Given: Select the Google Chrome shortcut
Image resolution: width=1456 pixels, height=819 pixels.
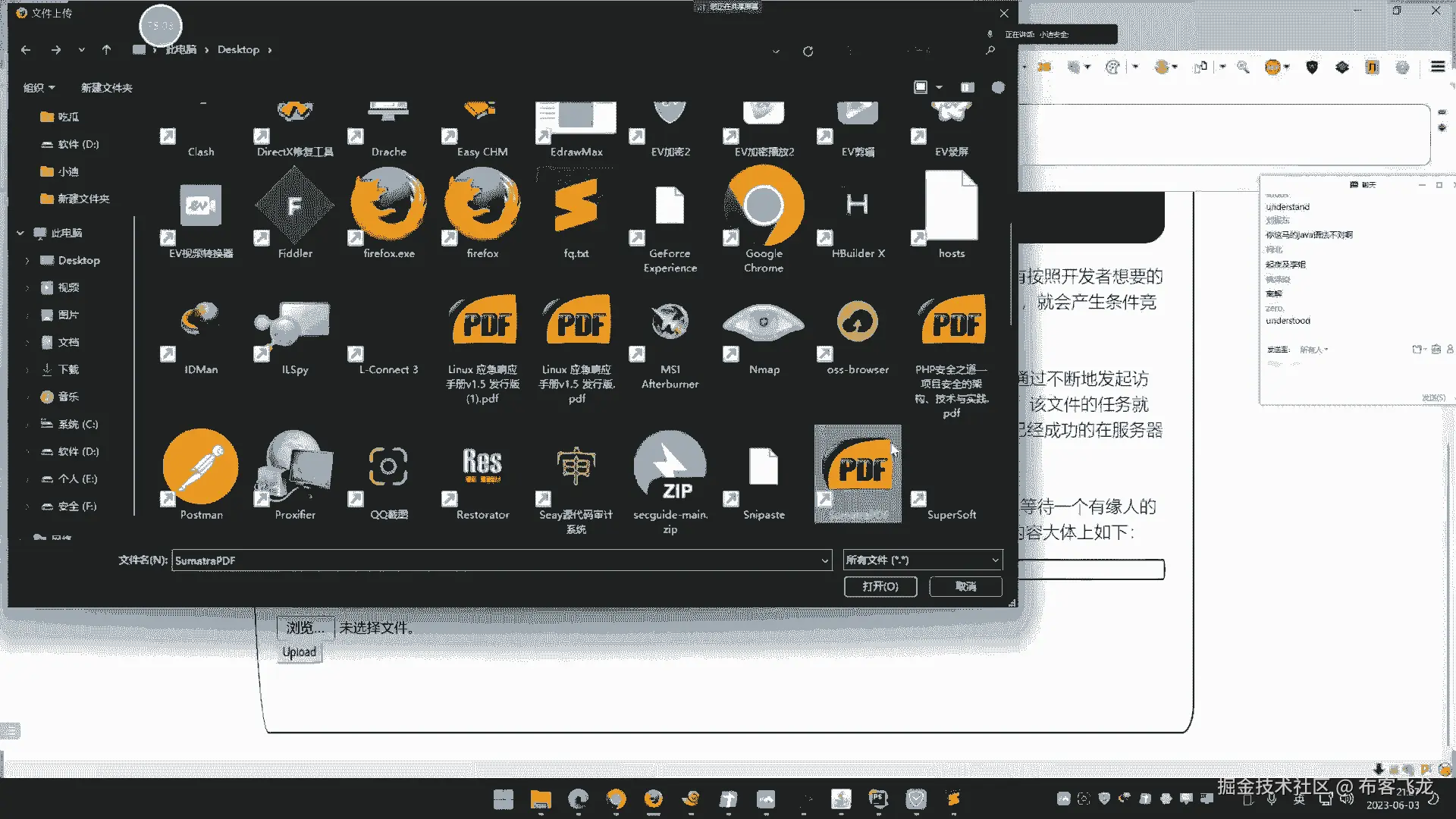Looking at the screenshot, I should tap(763, 206).
